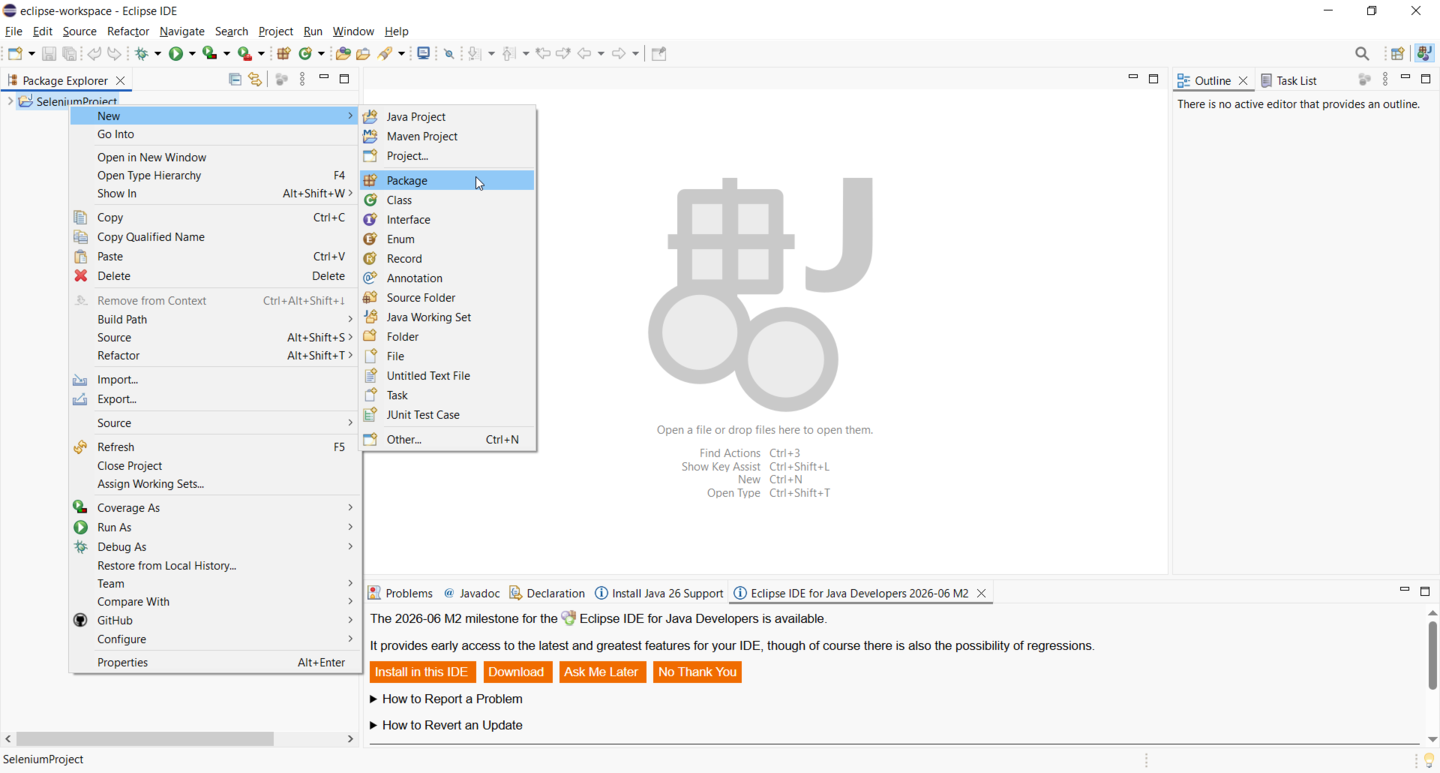Click the Ask Me Later button
Image resolution: width=1440 pixels, height=773 pixels.
602,672
